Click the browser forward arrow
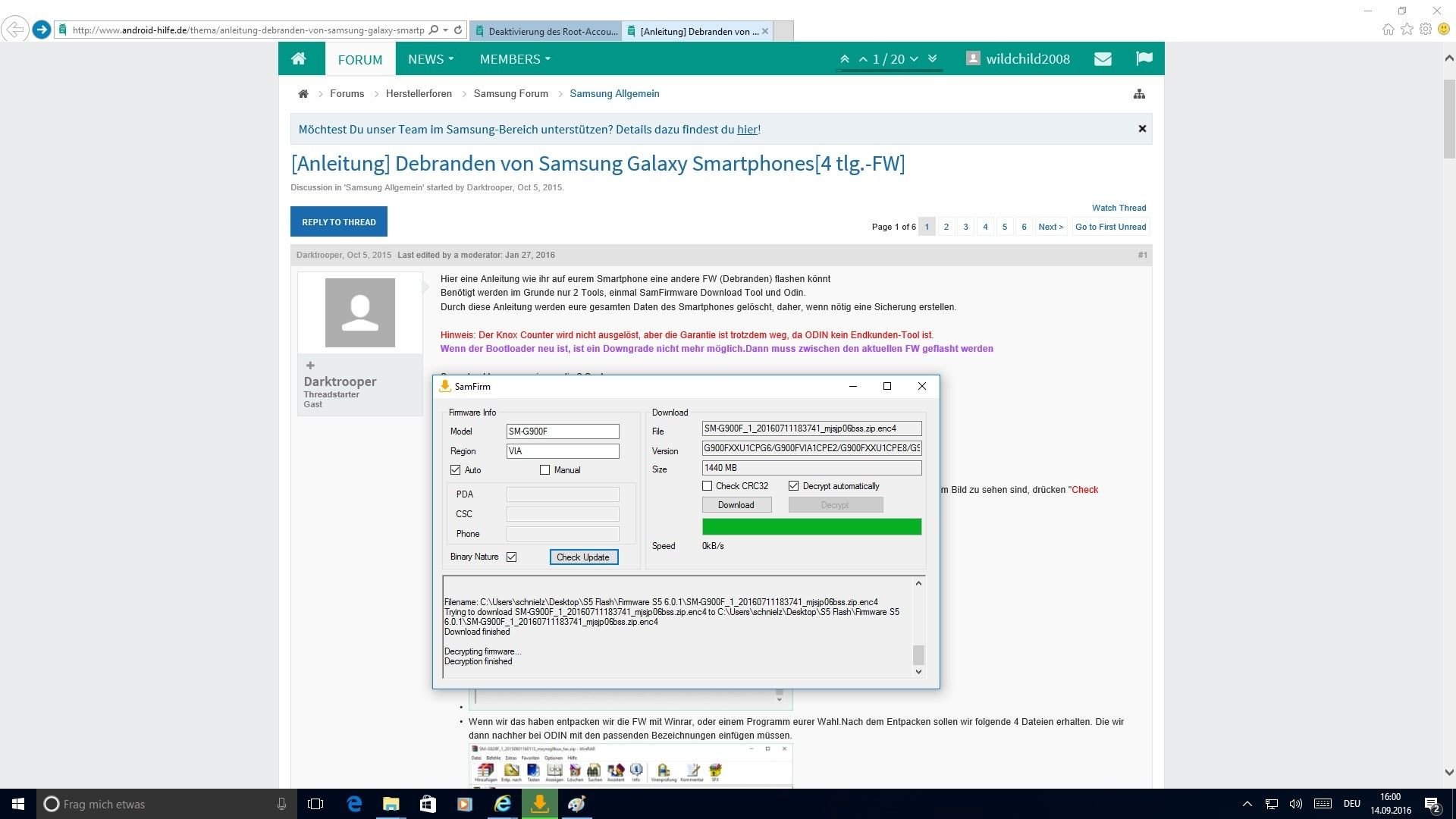Image resolution: width=1456 pixels, height=819 pixels. click(42, 30)
